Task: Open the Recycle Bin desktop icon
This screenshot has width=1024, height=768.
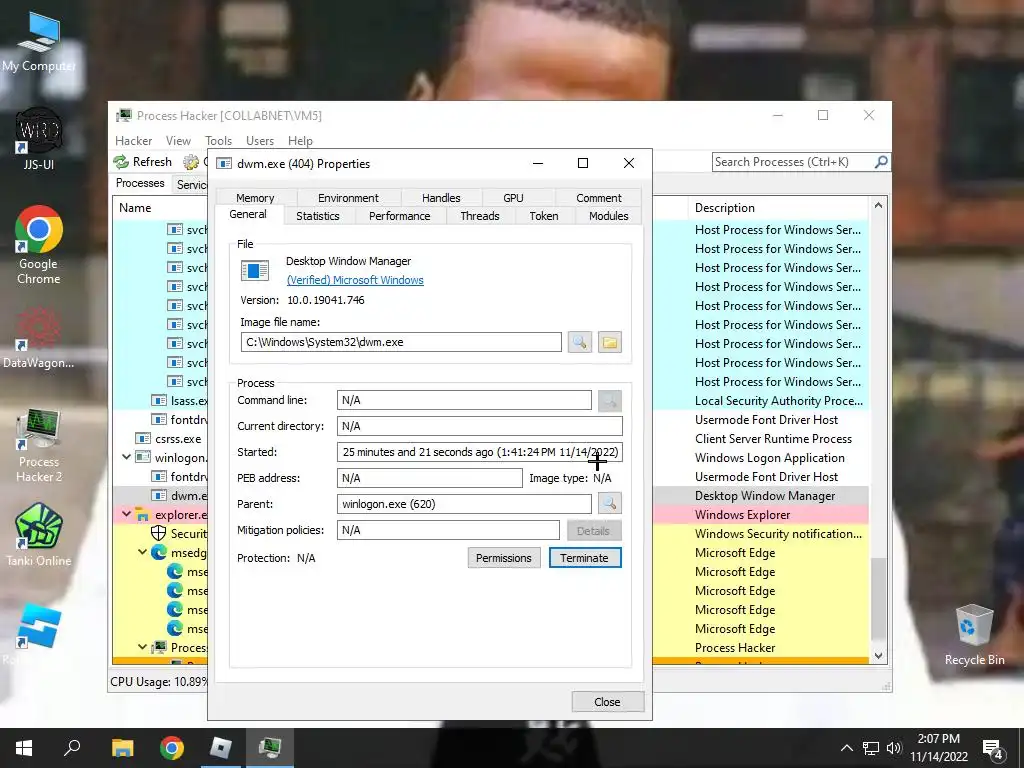Action: tap(974, 635)
